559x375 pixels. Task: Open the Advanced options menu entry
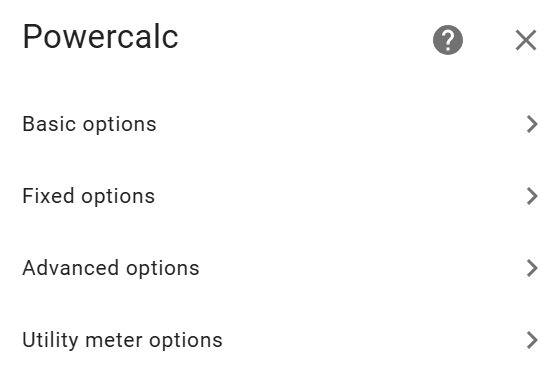pyautogui.click(x=280, y=268)
